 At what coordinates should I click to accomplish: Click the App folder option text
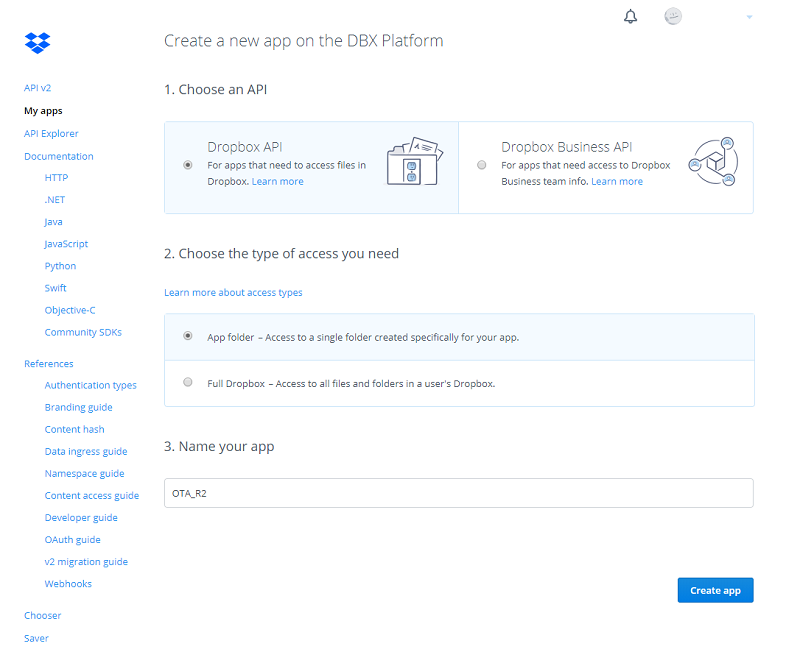(x=363, y=337)
